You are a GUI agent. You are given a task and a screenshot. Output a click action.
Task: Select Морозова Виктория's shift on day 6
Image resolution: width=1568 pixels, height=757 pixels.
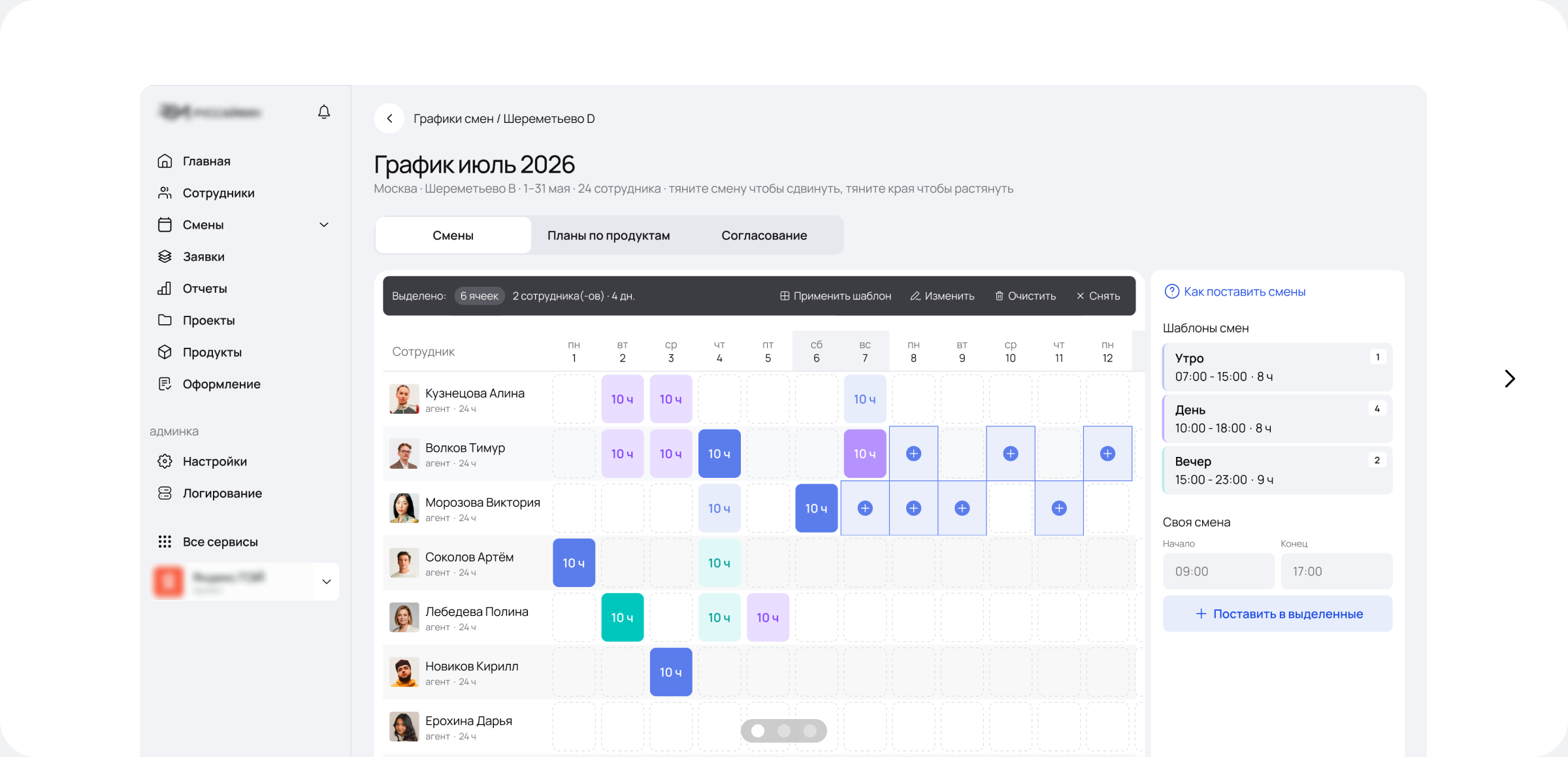(x=817, y=509)
